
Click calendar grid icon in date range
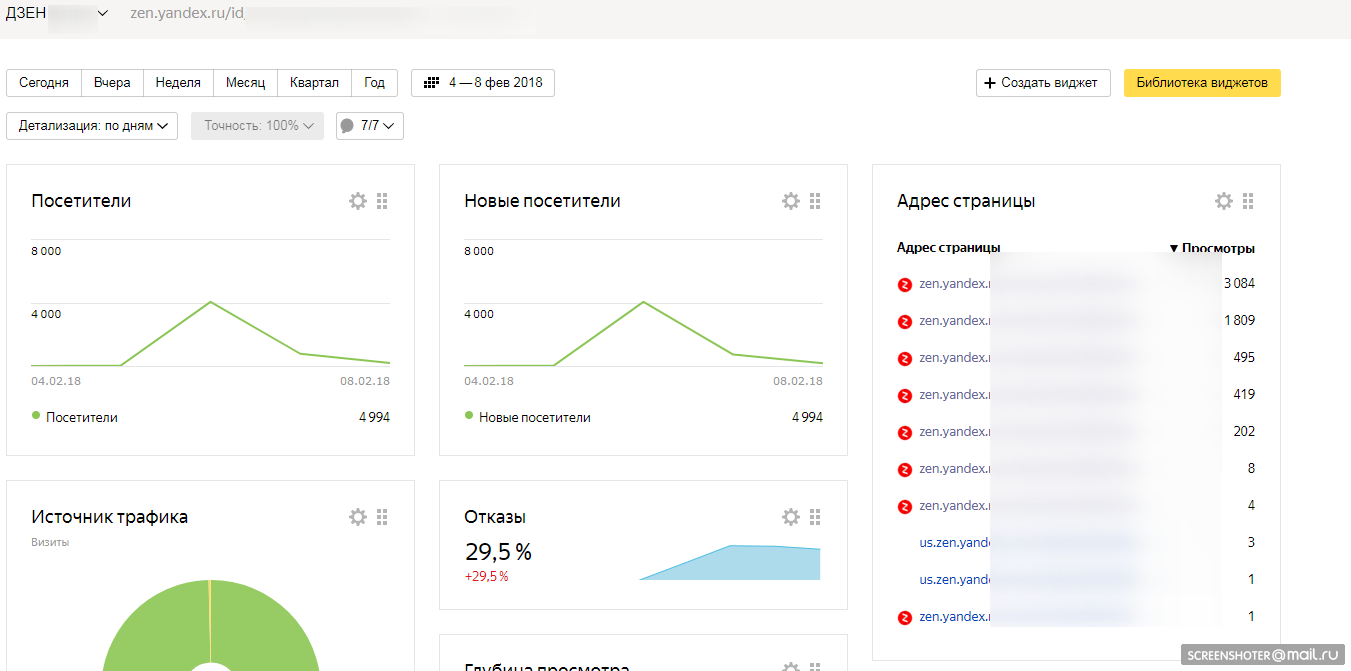(432, 83)
